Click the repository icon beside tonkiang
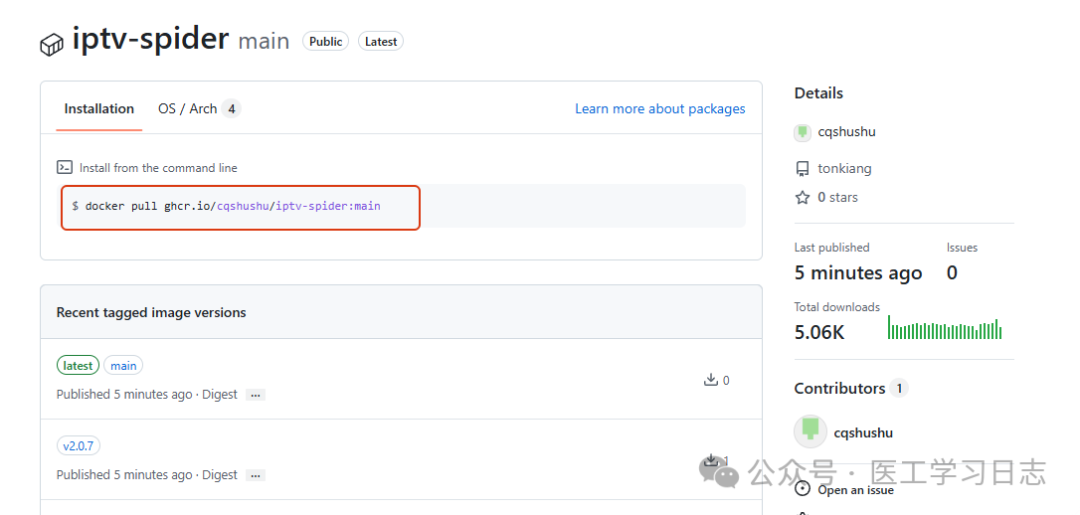The height and width of the screenshot is (515, 1080). [x=802, y=169]
